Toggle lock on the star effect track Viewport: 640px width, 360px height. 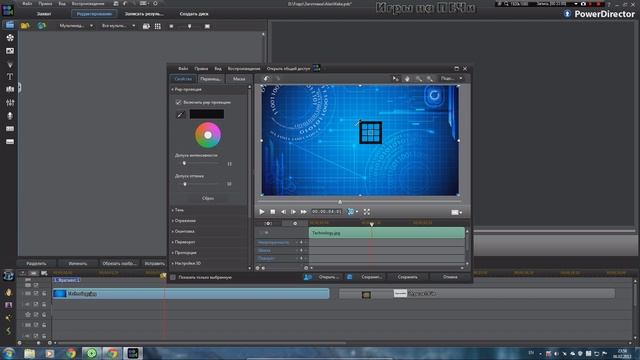point(44,315)
